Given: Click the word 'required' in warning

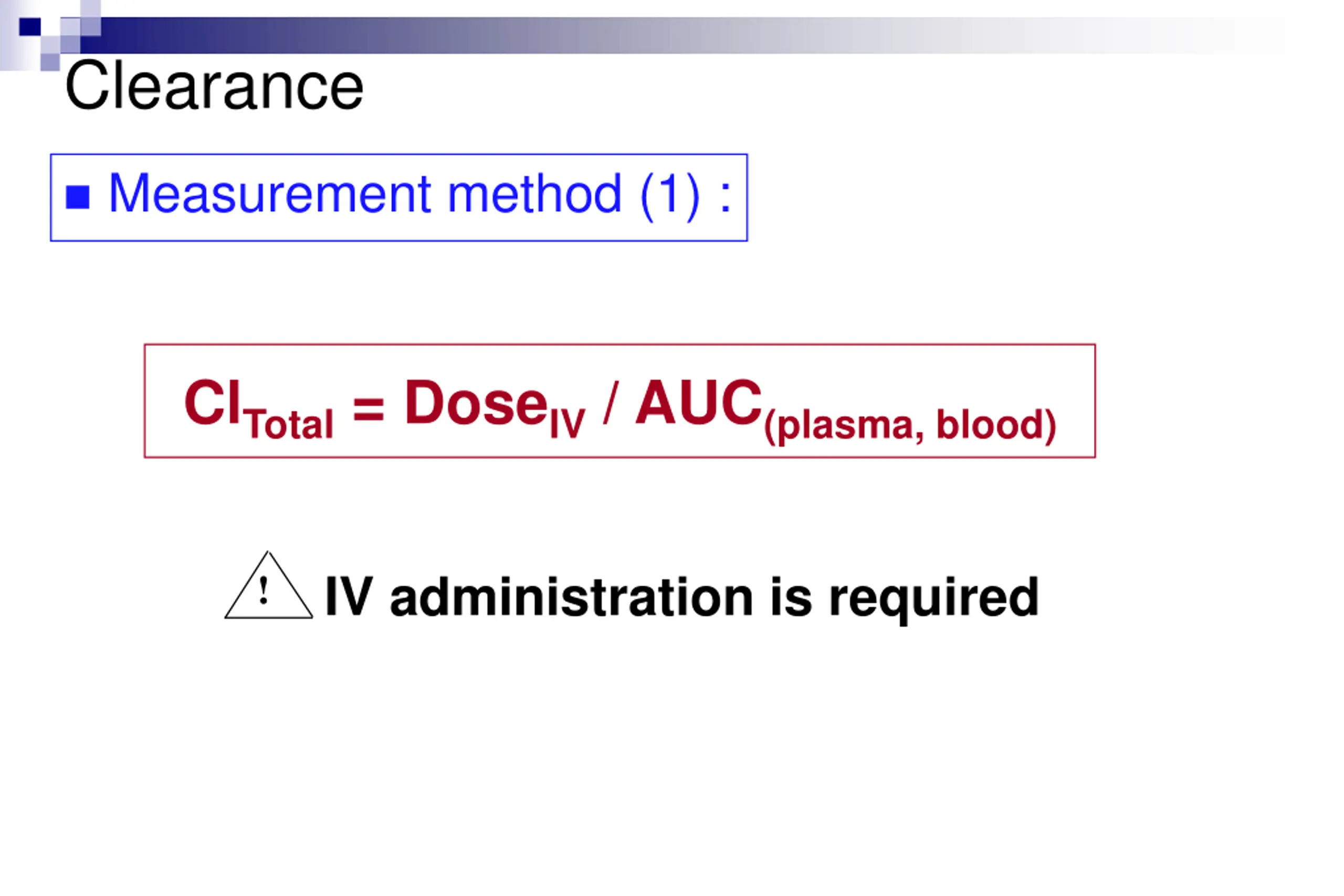Looking at the screenshot, I should point(934,600).
